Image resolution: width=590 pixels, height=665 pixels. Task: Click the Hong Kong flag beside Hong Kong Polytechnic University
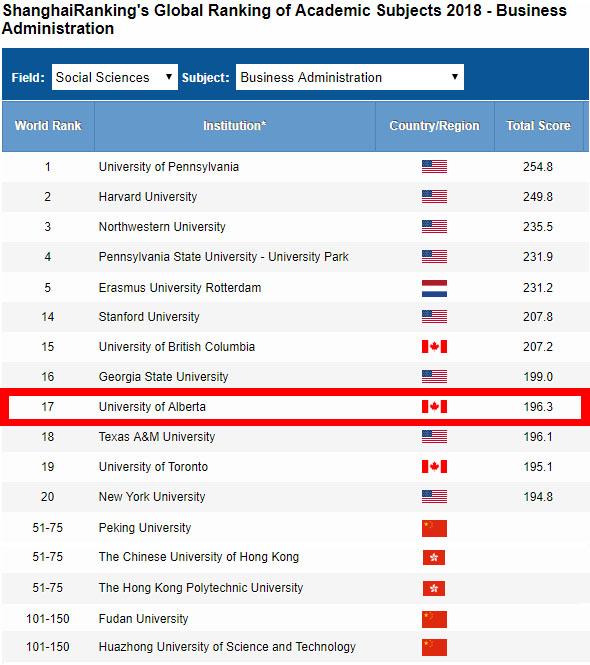tap(434, 589)
